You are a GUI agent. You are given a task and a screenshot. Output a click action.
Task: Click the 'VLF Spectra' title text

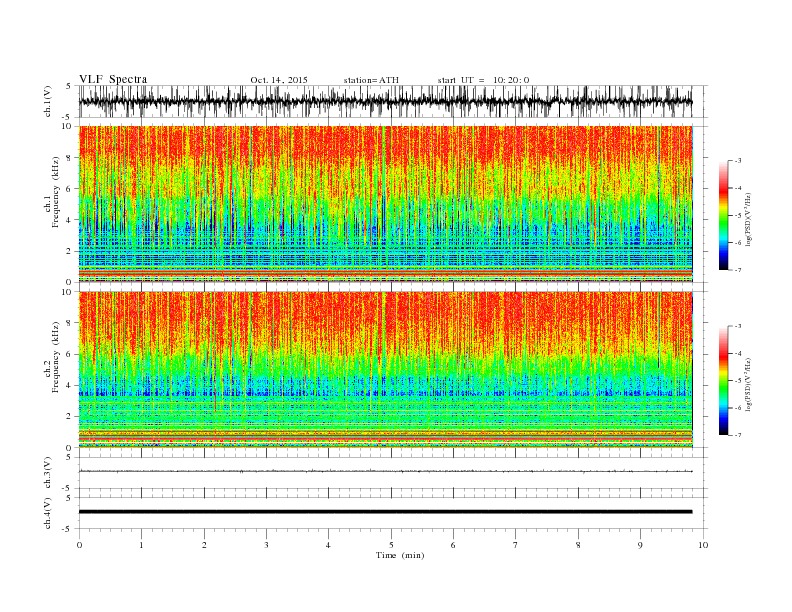tap(113, 79)
